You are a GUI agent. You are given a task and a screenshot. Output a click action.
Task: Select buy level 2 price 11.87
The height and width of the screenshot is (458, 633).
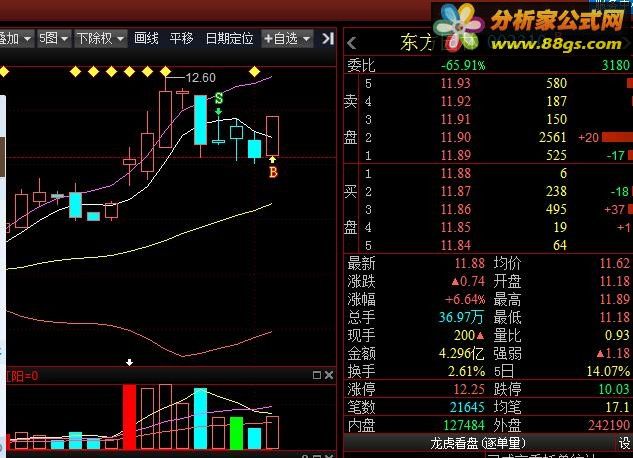pyautogui.click(x=456, y=191)
